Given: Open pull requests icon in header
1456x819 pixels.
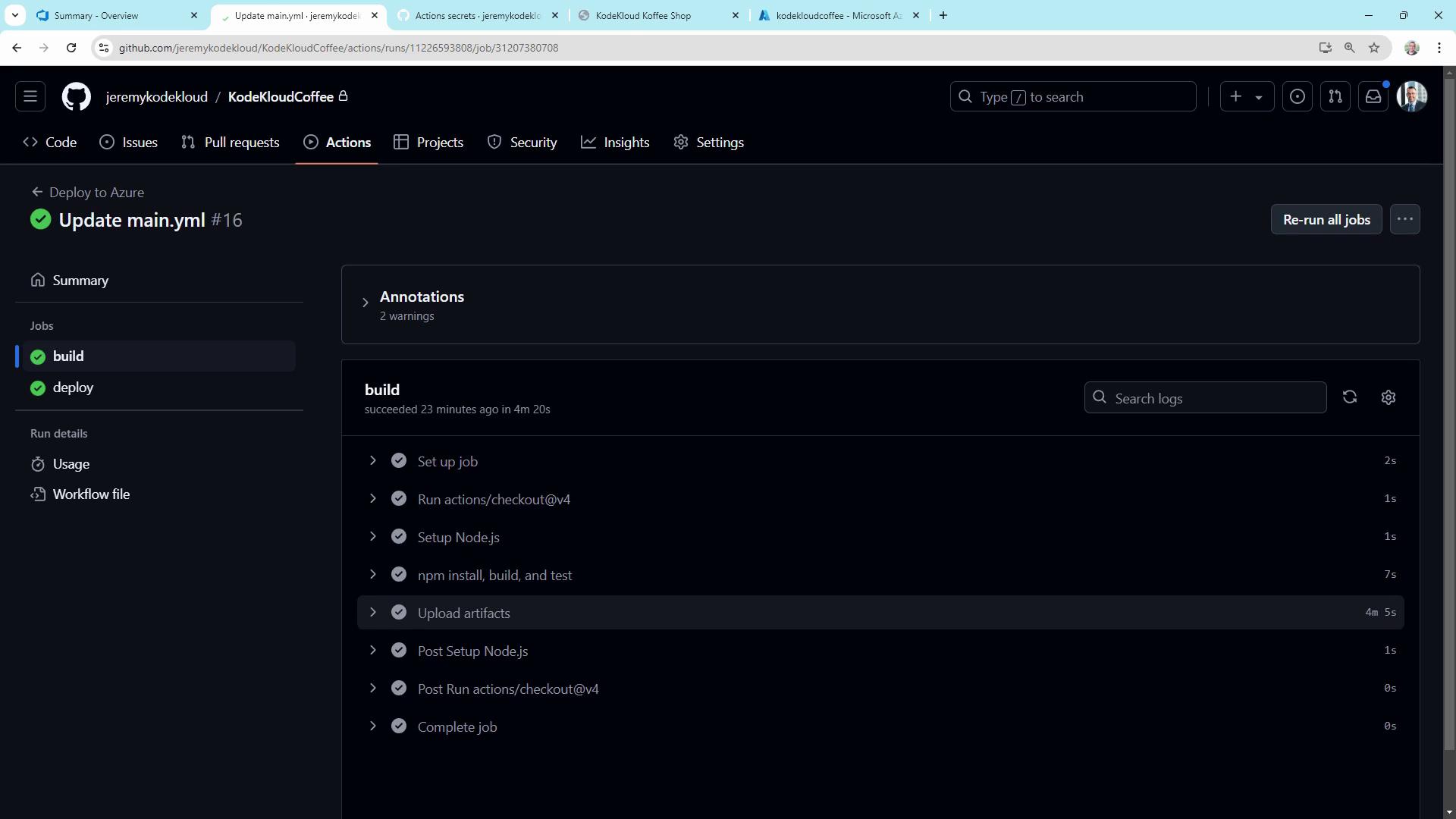Looking at the screenshot, I should (1335, 97).
